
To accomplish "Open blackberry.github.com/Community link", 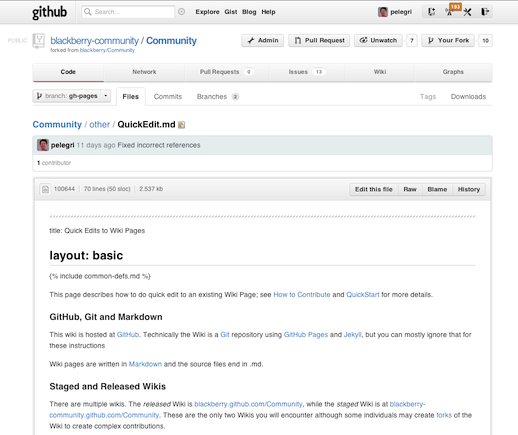I will (248, 404).
